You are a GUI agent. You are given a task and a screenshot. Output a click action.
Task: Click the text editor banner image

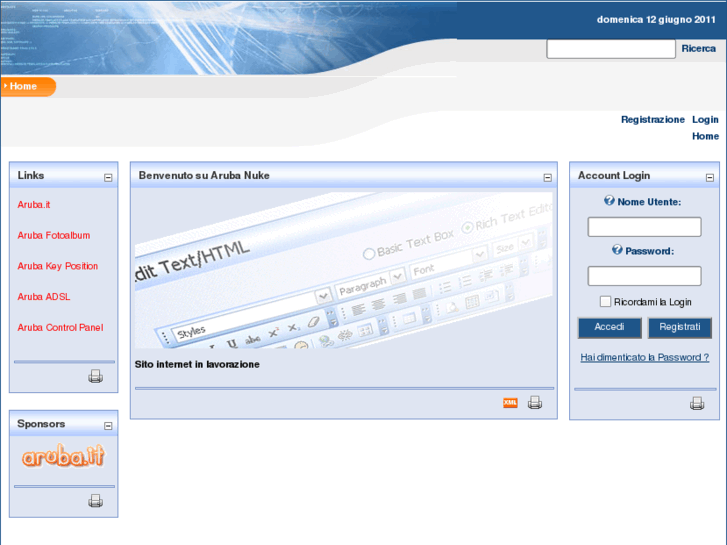344,270
